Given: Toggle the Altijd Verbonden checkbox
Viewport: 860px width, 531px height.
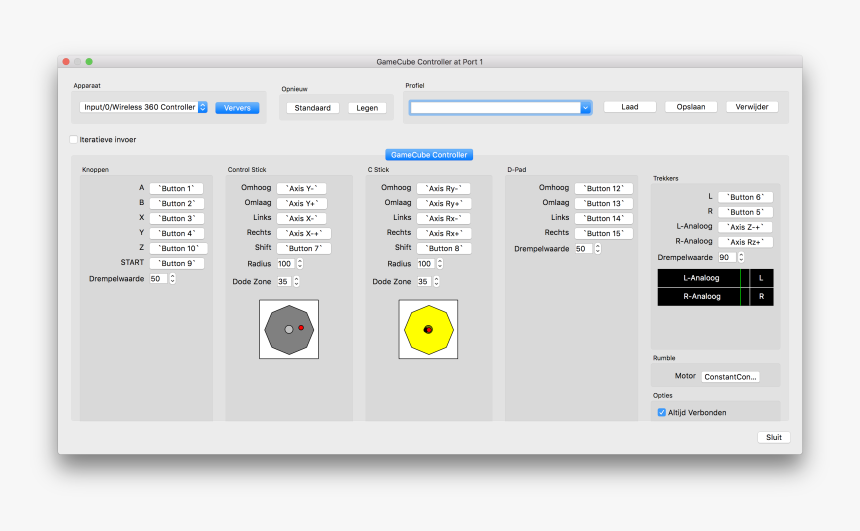Looking at the screenshot, I should pyautogui.click(x=661, y=412).
